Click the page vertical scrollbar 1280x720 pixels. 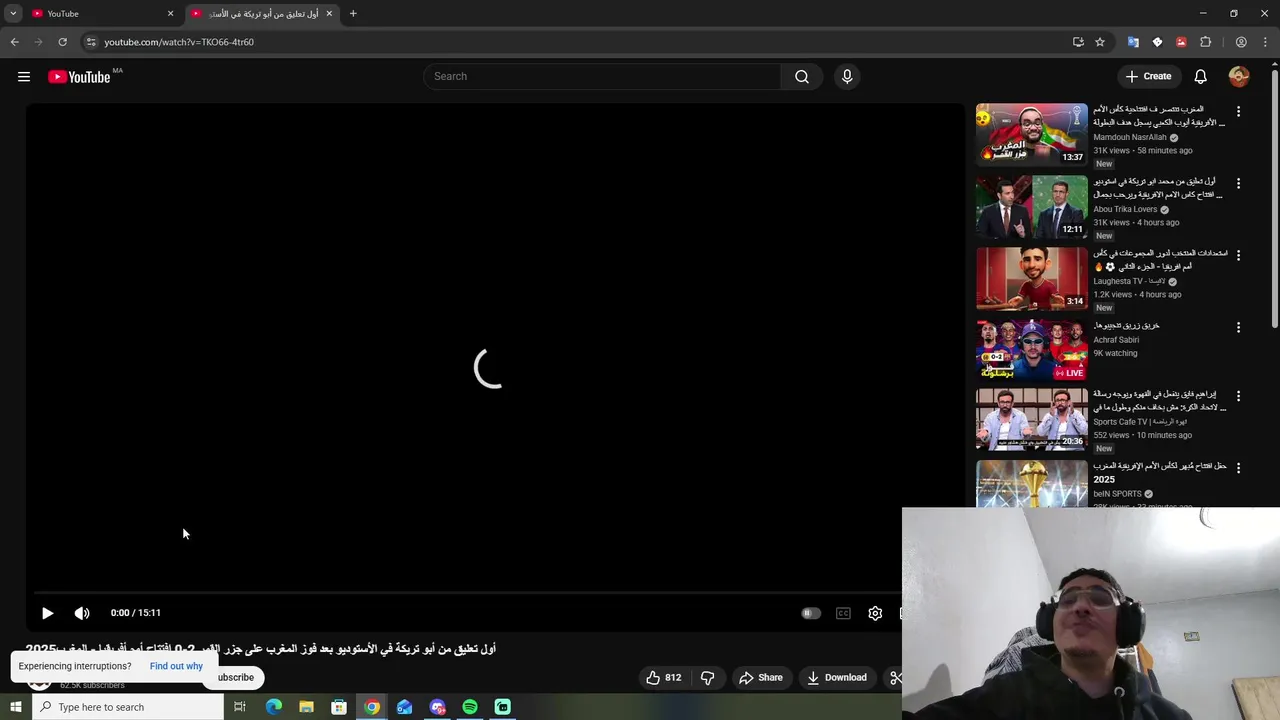point(1274,200)
